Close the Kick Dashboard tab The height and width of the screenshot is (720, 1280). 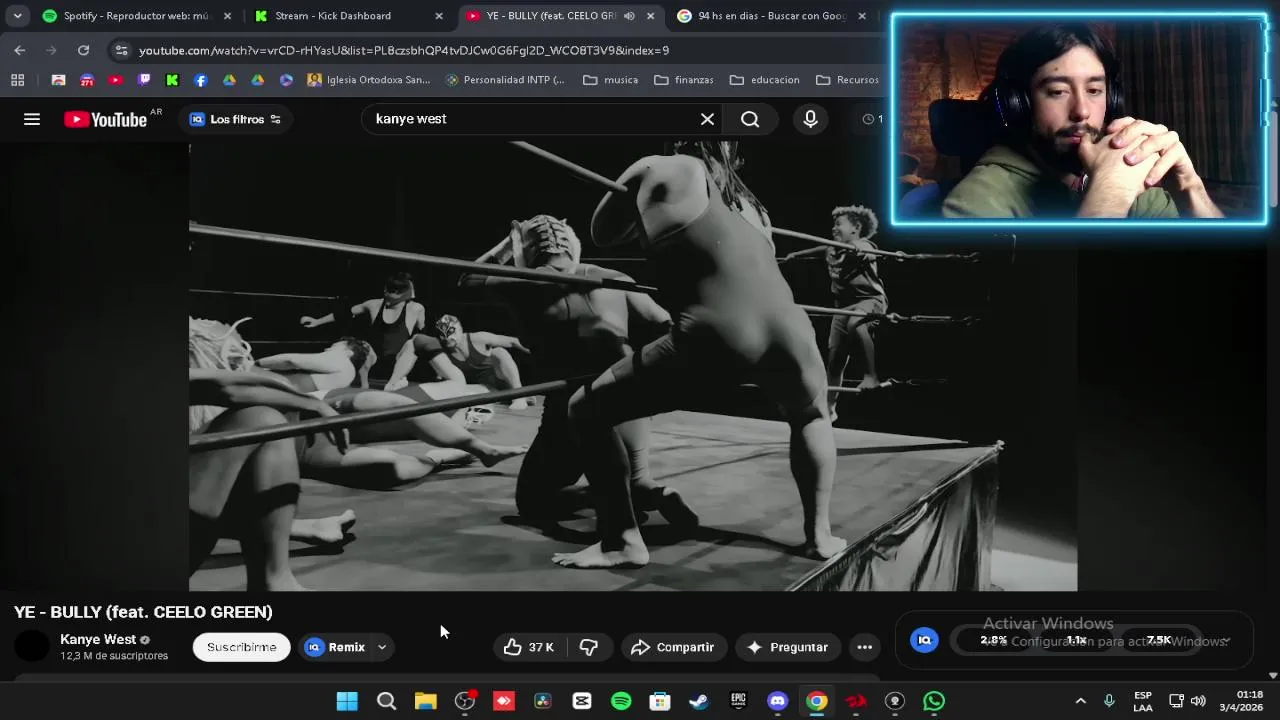[x=438, y=16]
